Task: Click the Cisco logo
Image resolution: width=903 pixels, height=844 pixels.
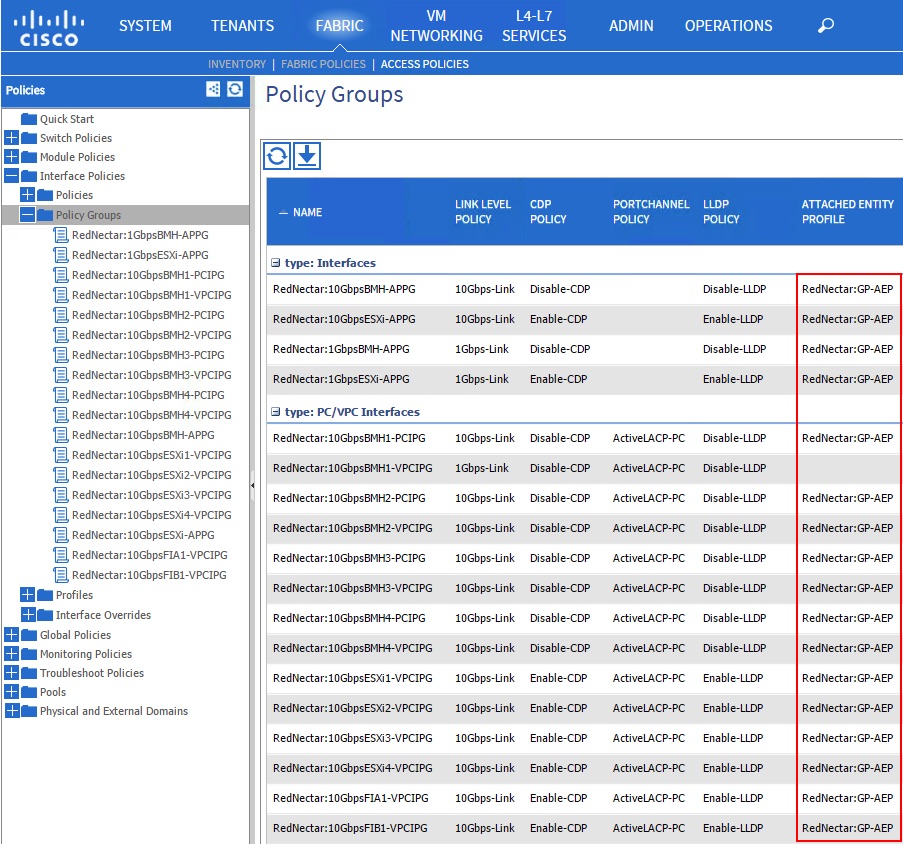Action: (49, 27)
